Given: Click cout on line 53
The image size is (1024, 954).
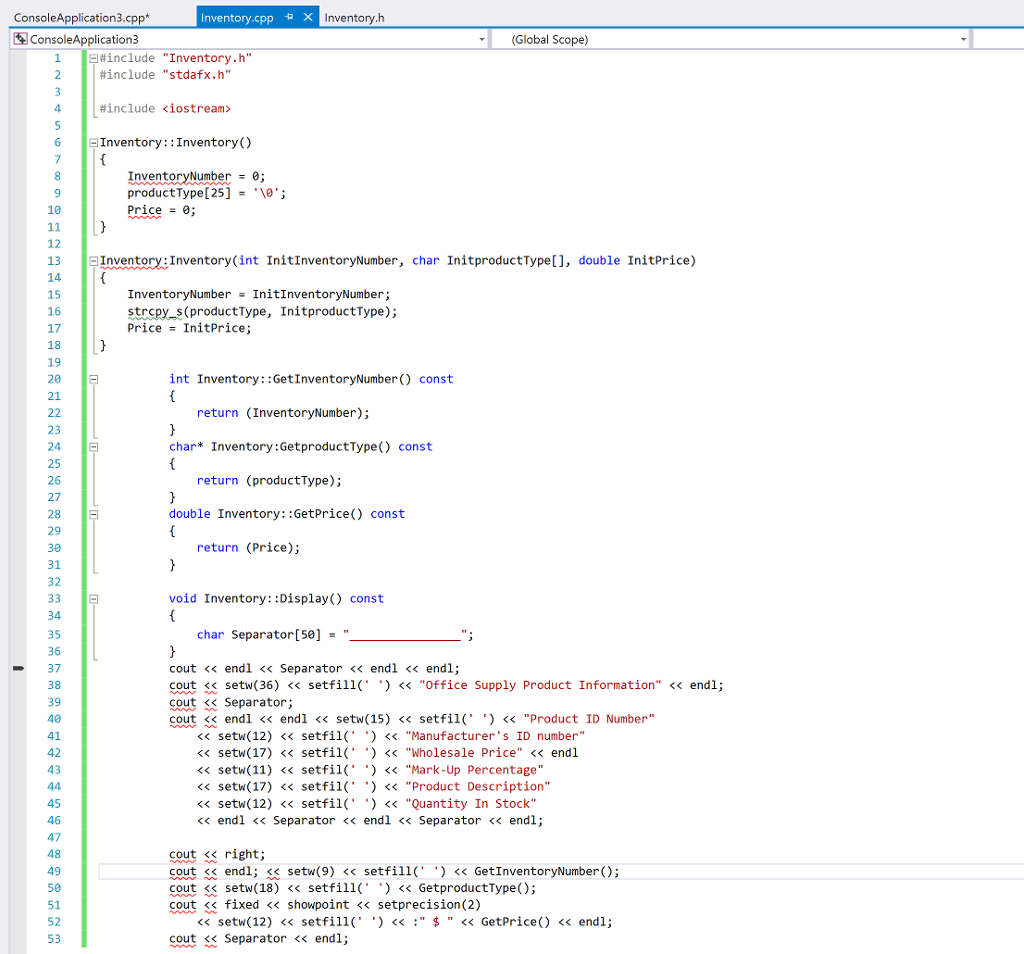Looking at the screenshot, I should tap(182, 939).
